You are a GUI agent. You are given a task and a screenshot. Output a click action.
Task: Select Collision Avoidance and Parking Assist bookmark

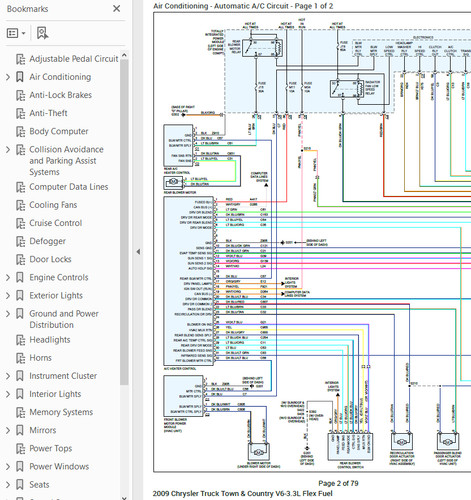[66, 161]
